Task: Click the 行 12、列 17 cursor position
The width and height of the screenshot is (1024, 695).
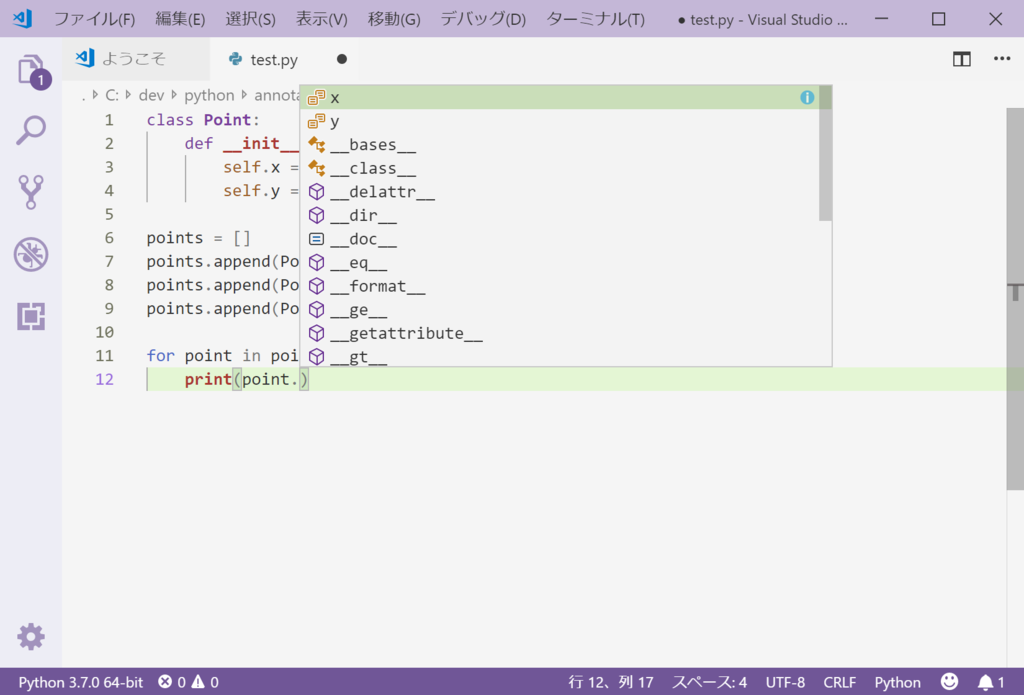Action: pos(611,683)
